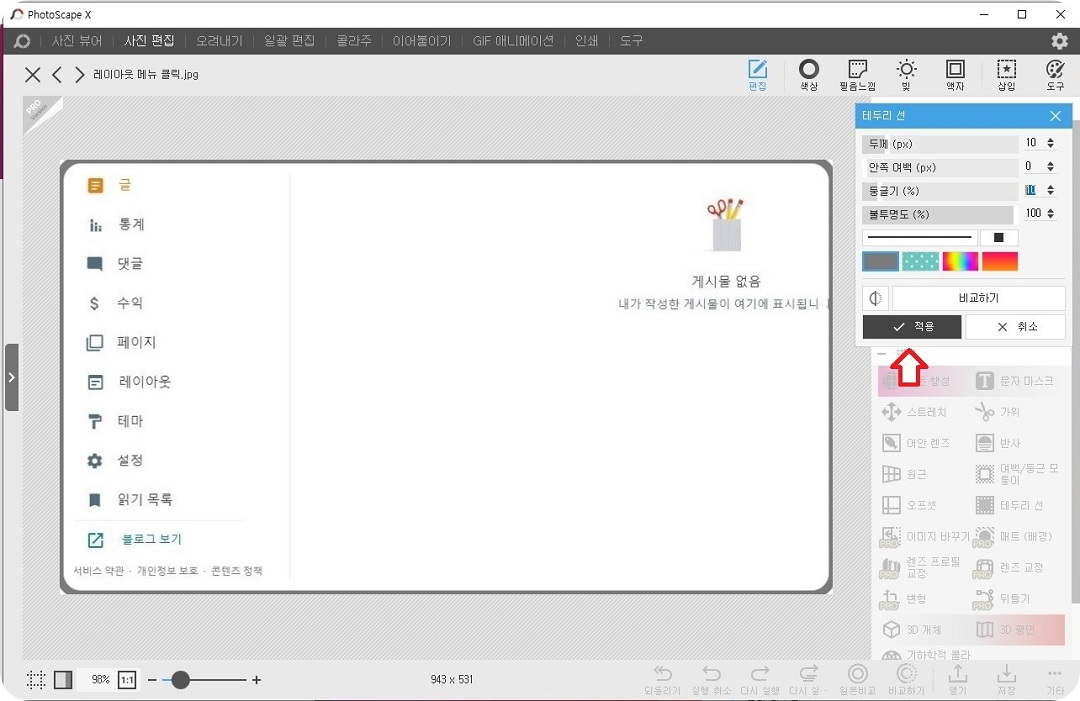Open the 색상 color adjustments icon
1080x701 pixels.
(x=809, y=74)
